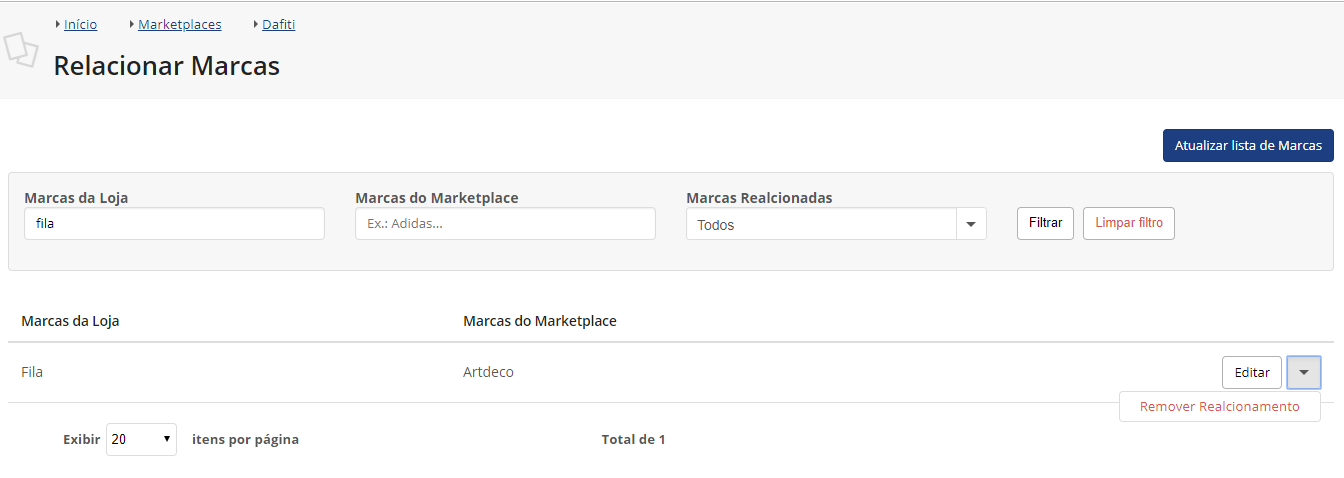Open the items per page selector
The height and width of the screenshot is (478, 1344).
click(141, 439)
